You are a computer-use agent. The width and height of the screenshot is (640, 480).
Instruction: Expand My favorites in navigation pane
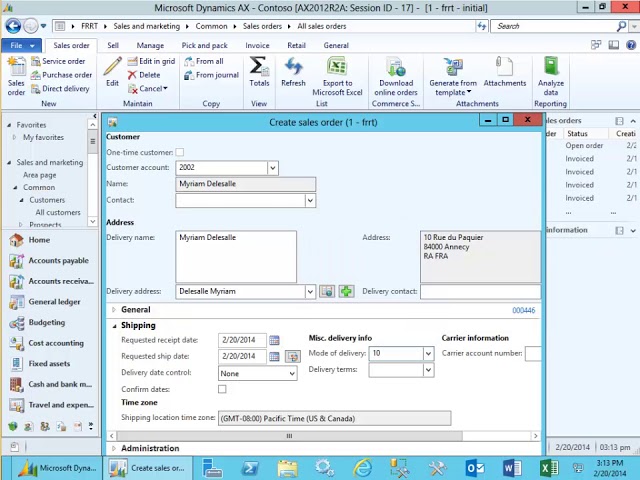(15, 138)
